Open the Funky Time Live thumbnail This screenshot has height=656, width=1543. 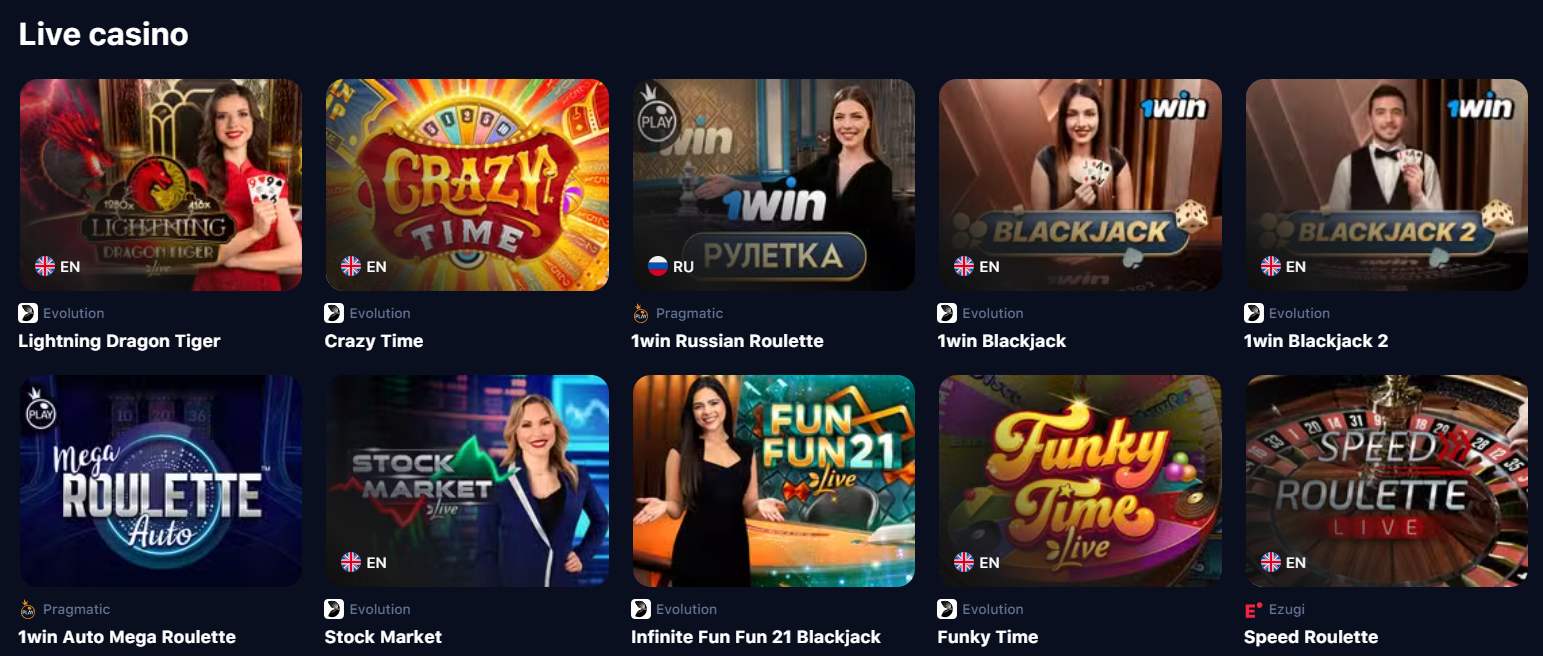1080,481
